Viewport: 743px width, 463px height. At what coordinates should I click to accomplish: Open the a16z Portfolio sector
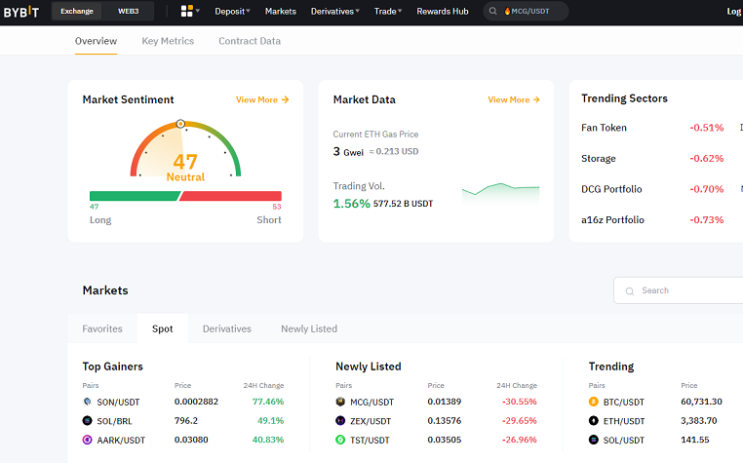tap(613, 220)
